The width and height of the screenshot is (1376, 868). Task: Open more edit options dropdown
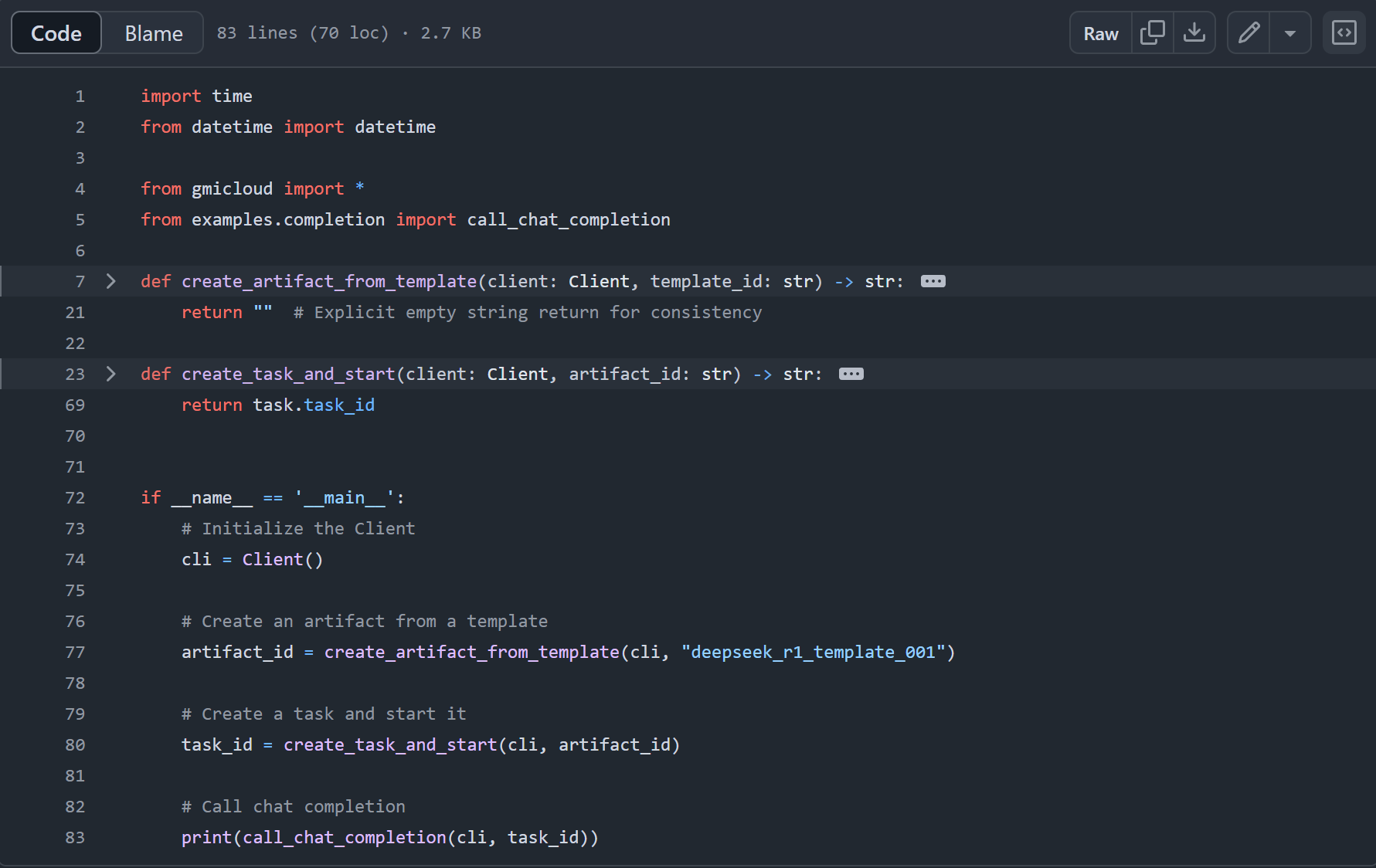[1289, 33]
